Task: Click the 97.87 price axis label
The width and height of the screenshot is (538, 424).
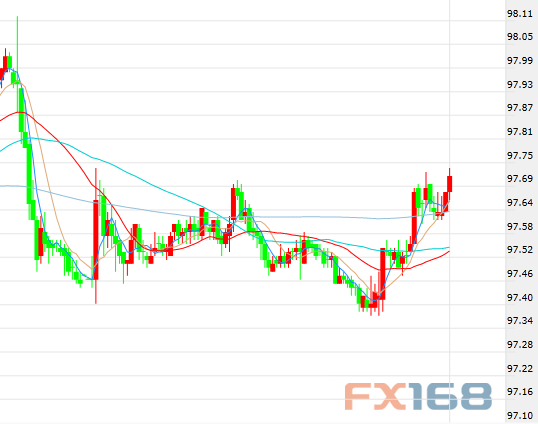Action: 520,107
